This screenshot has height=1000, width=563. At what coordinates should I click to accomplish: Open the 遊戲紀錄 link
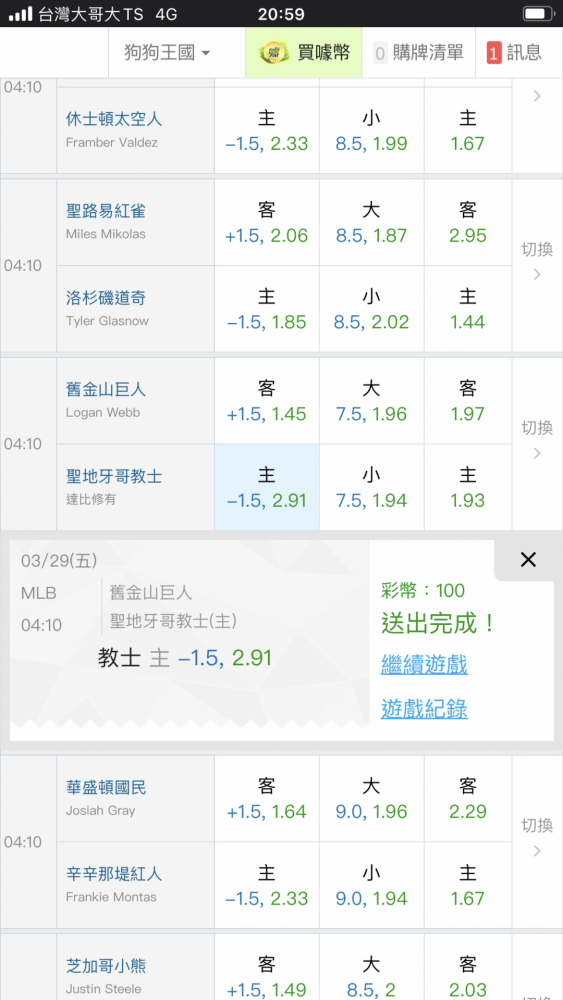(424, 709)
